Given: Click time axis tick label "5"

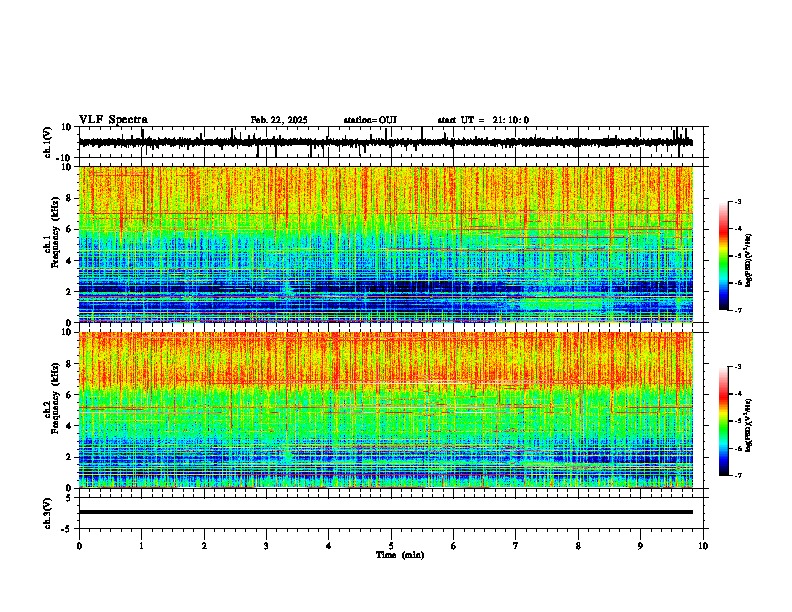Looking at the screenshot, I should tap(391, 546).
